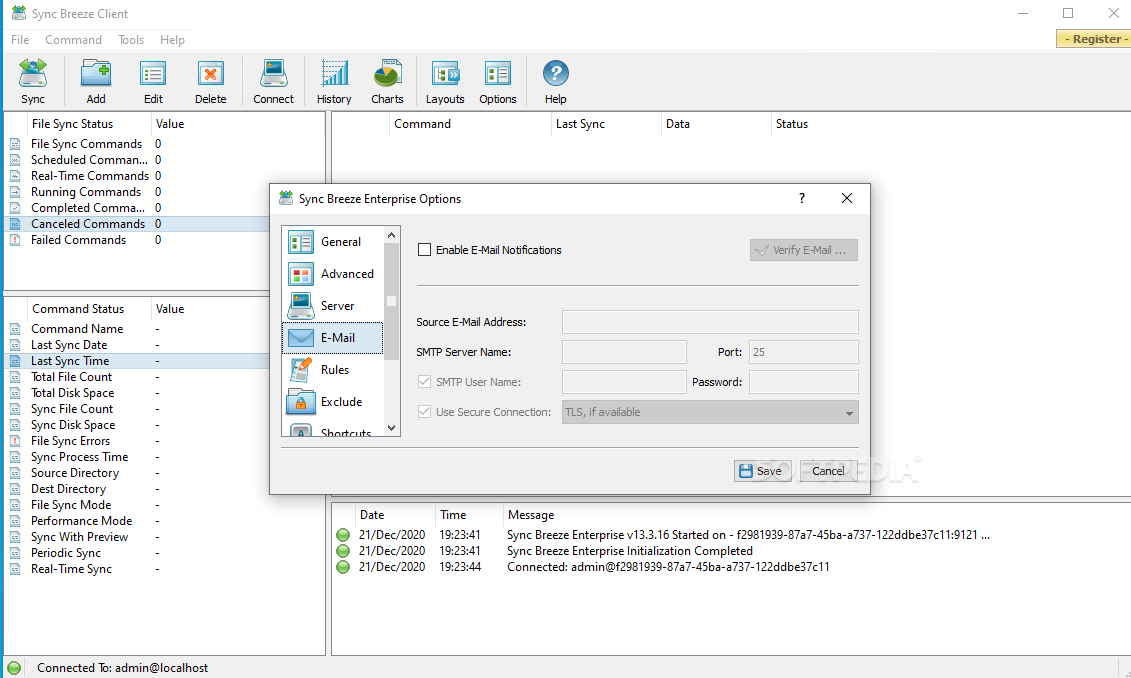Toggle the Use Secure Connection checkbox
This screenshot has width=1131, height=678.
(425, 412)
